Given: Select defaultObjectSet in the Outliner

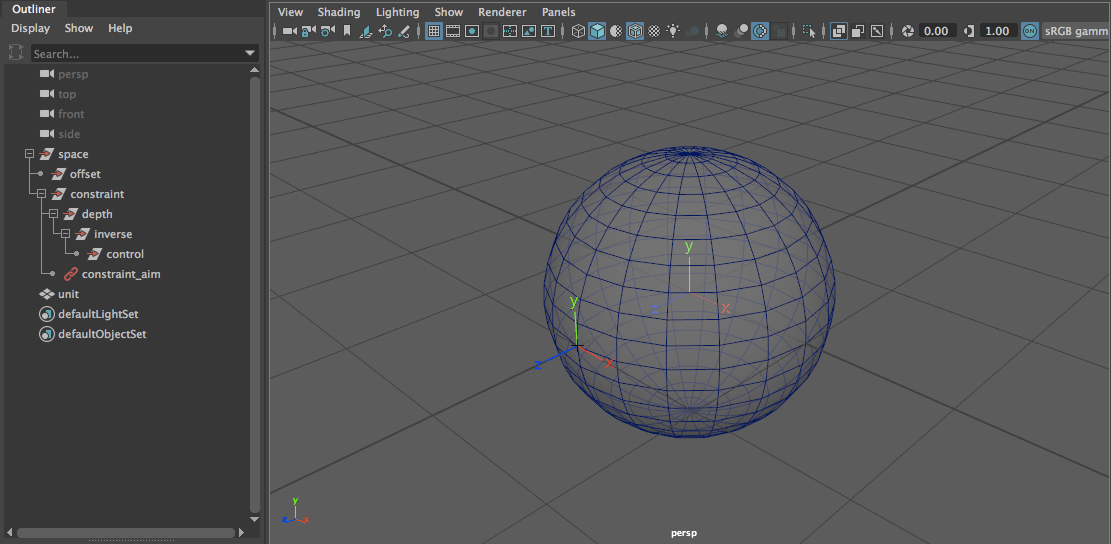Looking at the screenshot, I should [102, 334].
